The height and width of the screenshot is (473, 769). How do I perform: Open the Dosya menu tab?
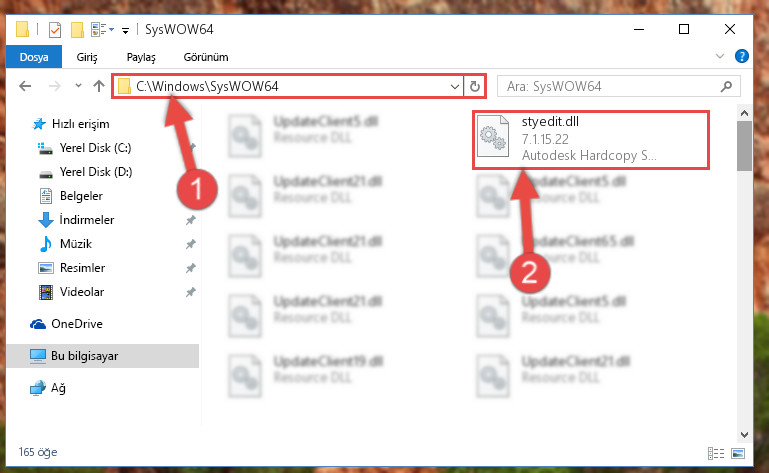34,57
